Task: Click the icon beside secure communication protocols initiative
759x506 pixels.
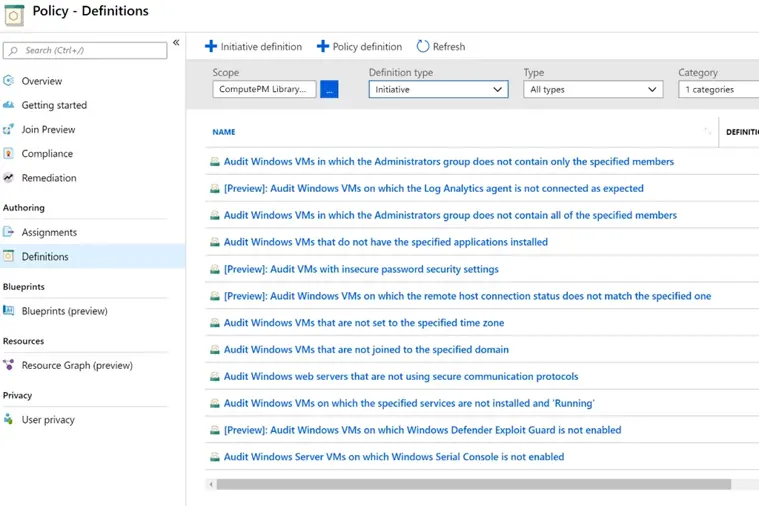Action: click(214, 377)
